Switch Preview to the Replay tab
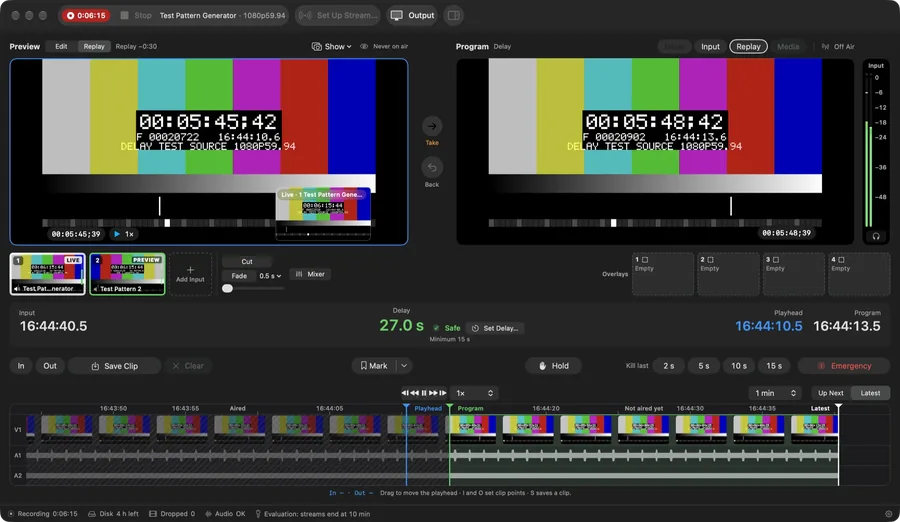900x522 pixels. (94, 47)
